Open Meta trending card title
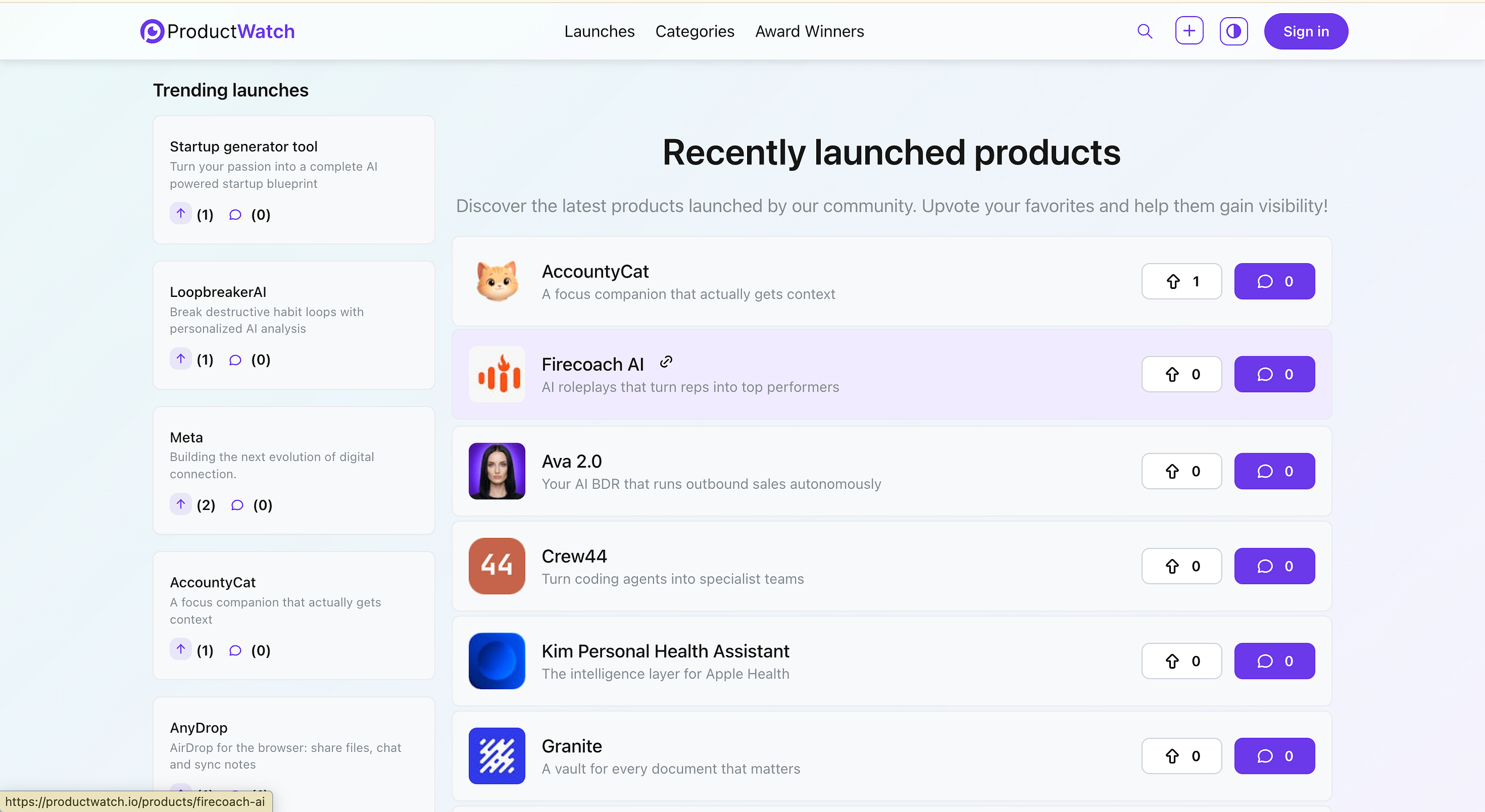1485x812 pixels. click(186, 437)
